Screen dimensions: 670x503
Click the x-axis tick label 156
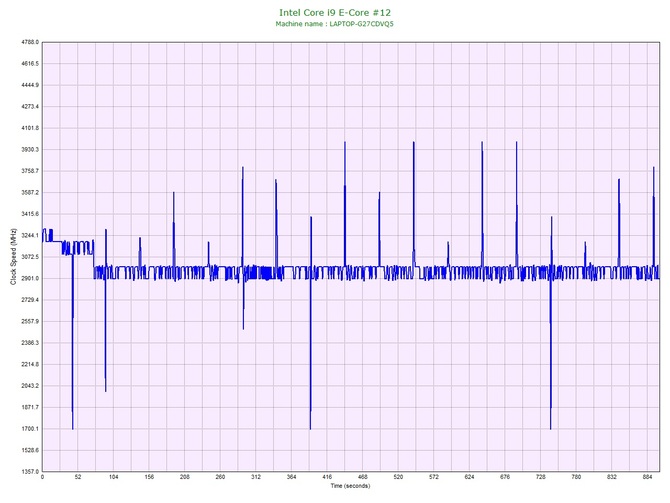(x=149, y=477)
